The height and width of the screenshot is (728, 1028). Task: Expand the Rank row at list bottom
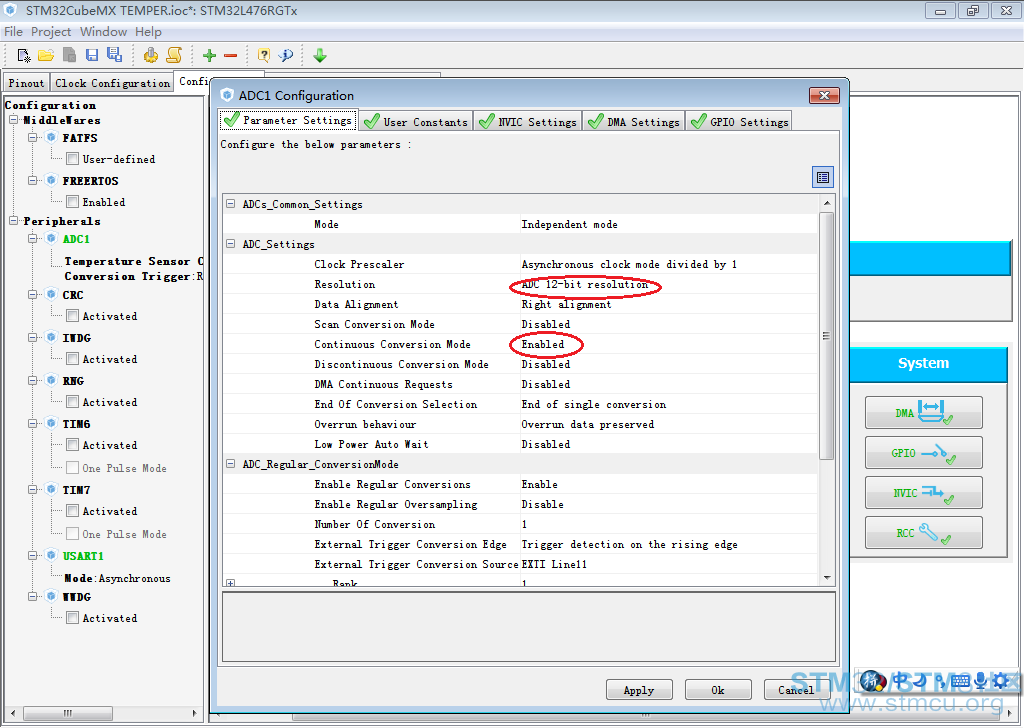point(231,582)
